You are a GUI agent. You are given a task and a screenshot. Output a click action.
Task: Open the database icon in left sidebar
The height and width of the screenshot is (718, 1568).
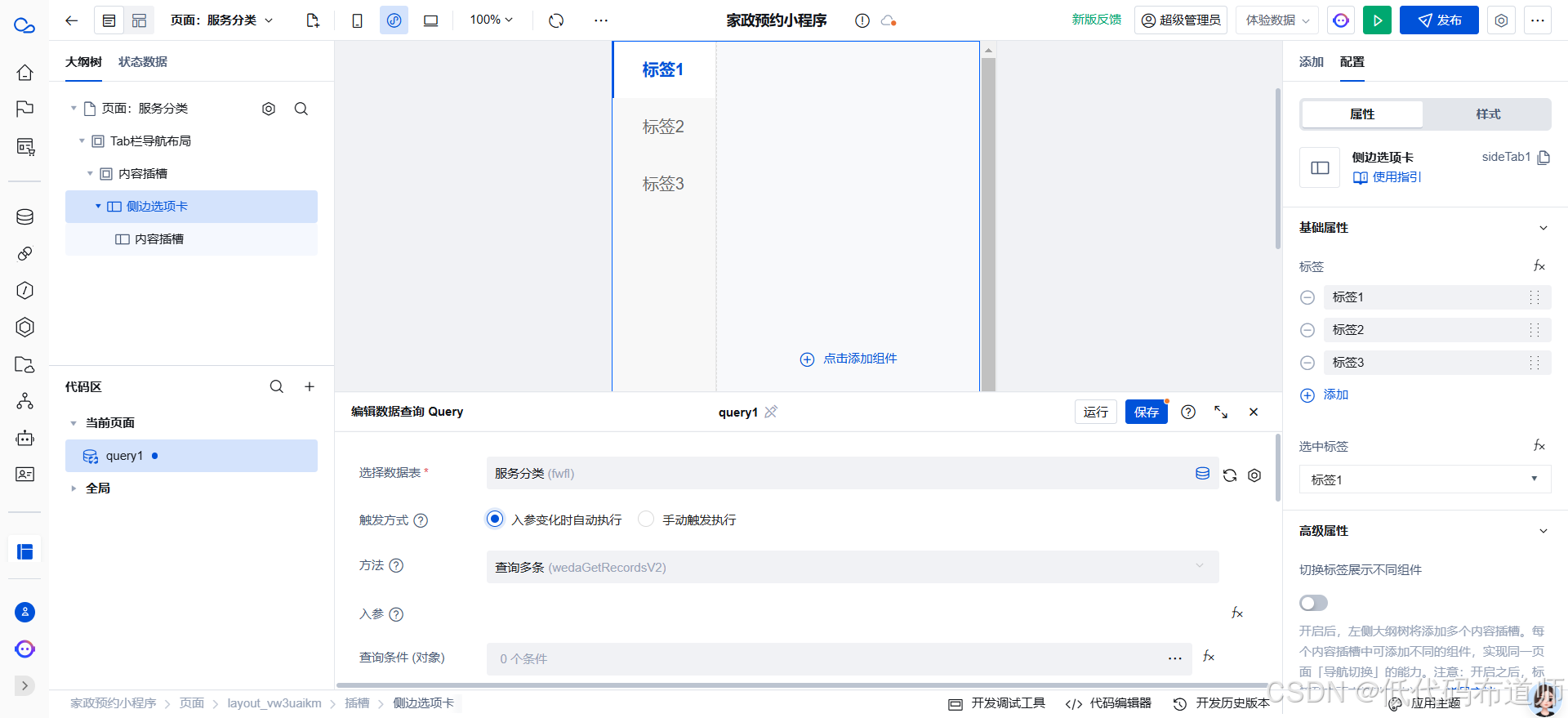pos(25,216)
